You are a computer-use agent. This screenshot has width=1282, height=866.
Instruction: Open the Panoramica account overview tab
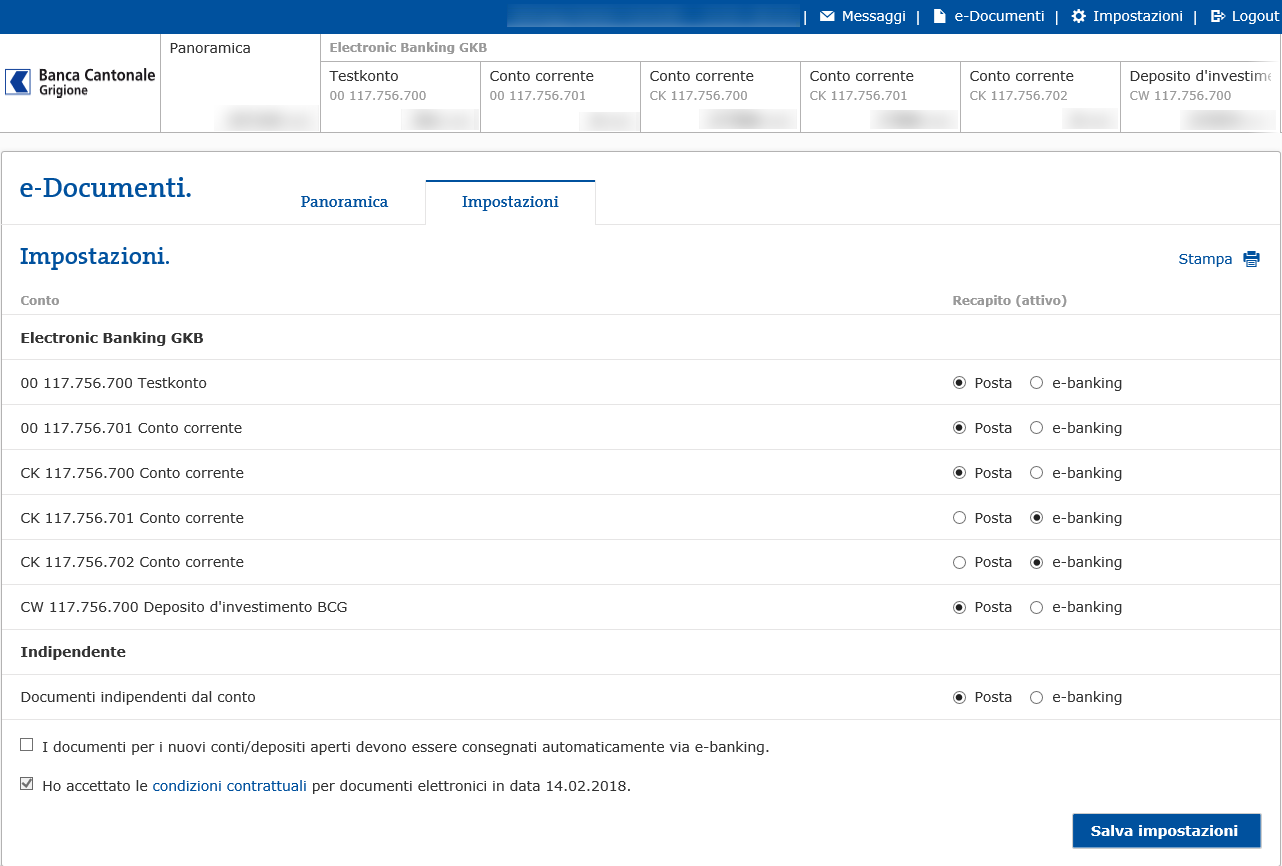240,83
